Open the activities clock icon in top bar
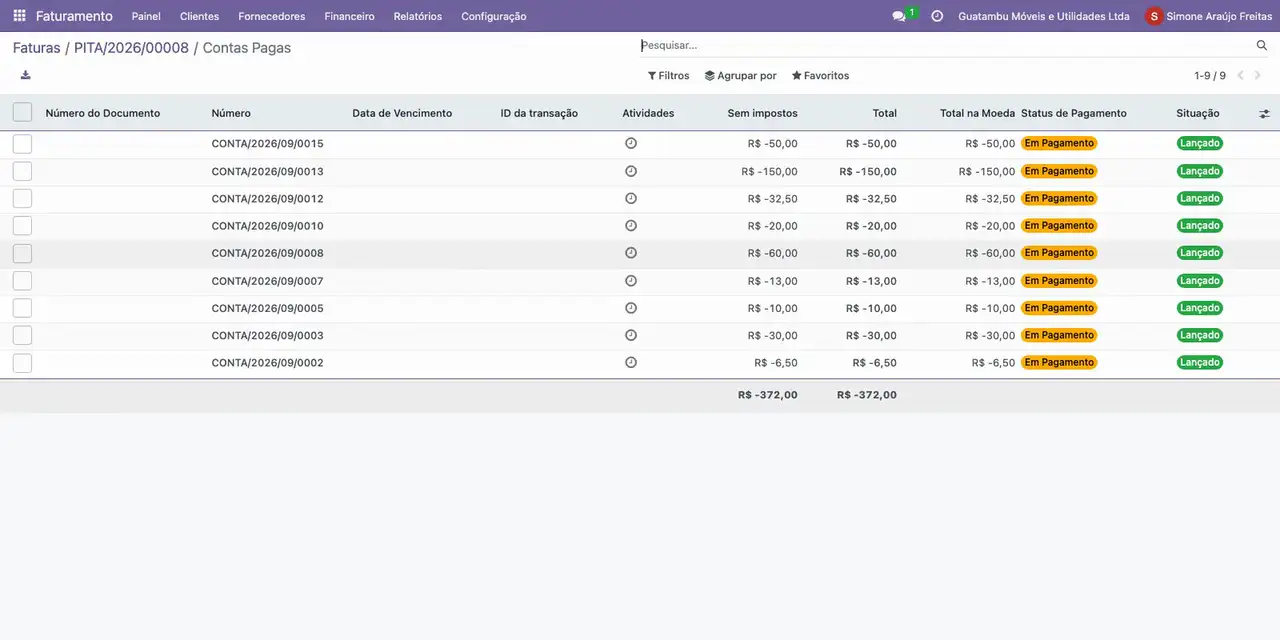Image resolution: width=1280 pixels, height=640 pixels. [x=937, y=16]
